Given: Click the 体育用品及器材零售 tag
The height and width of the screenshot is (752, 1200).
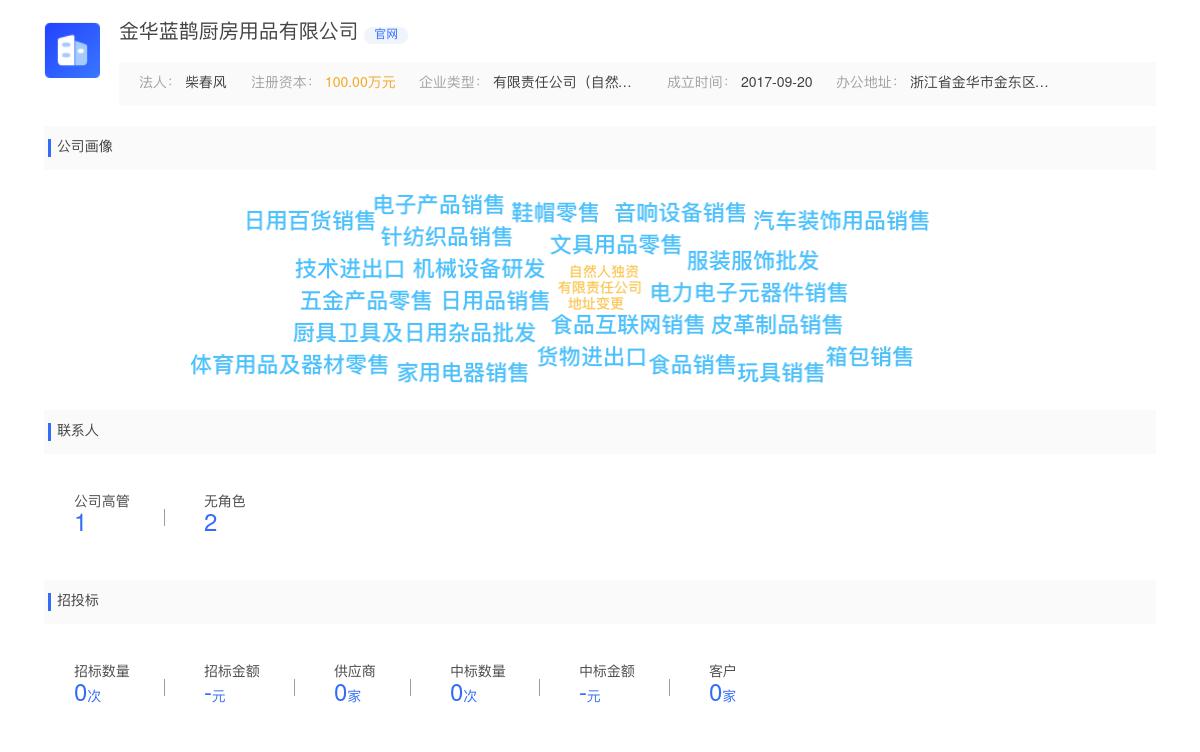Looking at the screenshot, I should coord(289,365).
